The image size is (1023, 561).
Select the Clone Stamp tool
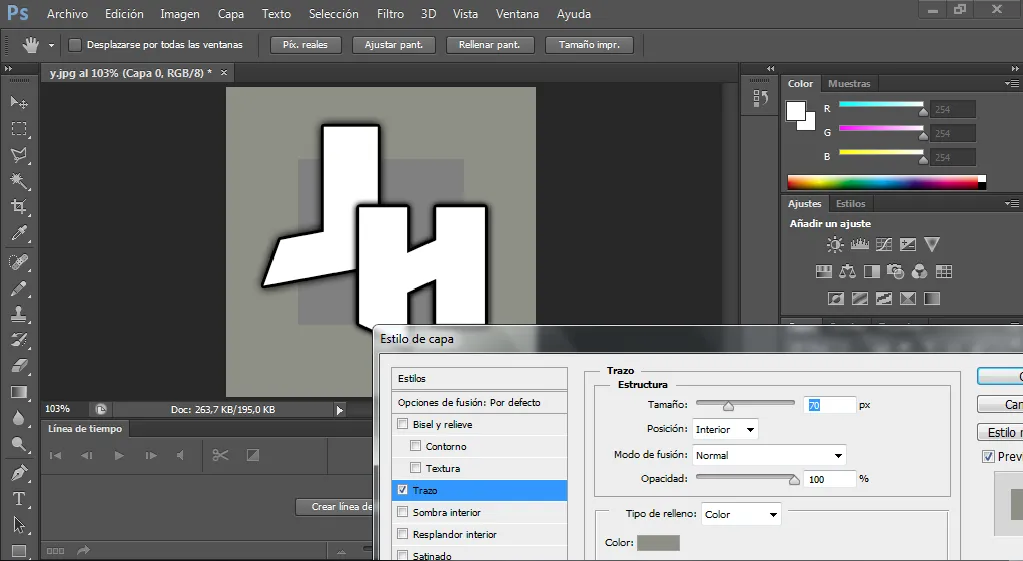click(x=19, y=314)
